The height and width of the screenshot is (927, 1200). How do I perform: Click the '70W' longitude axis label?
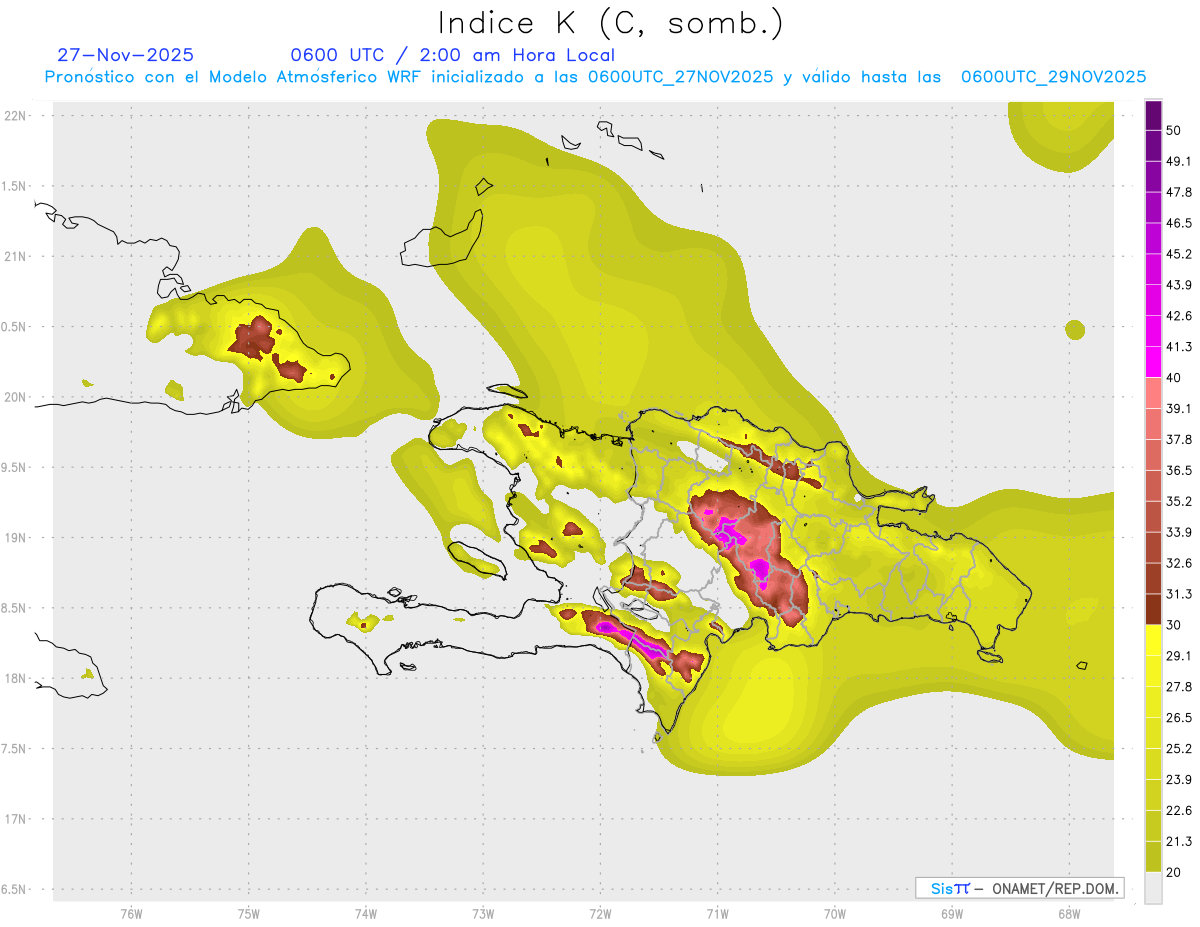pos(835,913)
